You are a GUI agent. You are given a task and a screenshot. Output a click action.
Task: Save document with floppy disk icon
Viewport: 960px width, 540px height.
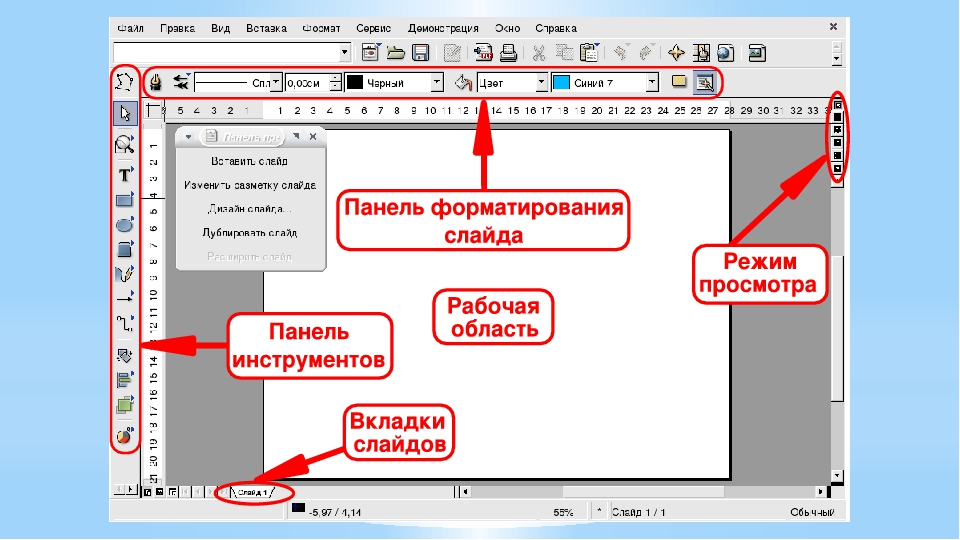point(421,53)
